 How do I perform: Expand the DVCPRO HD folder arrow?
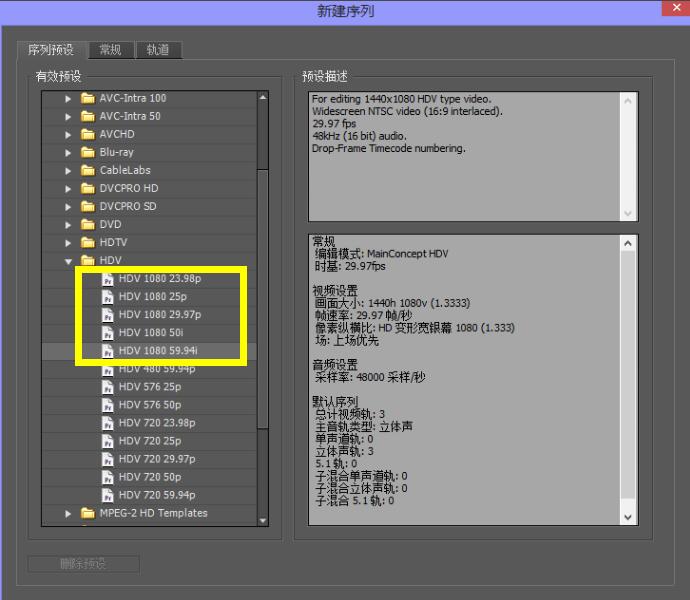pyautogui.click(x=68, y=189)
